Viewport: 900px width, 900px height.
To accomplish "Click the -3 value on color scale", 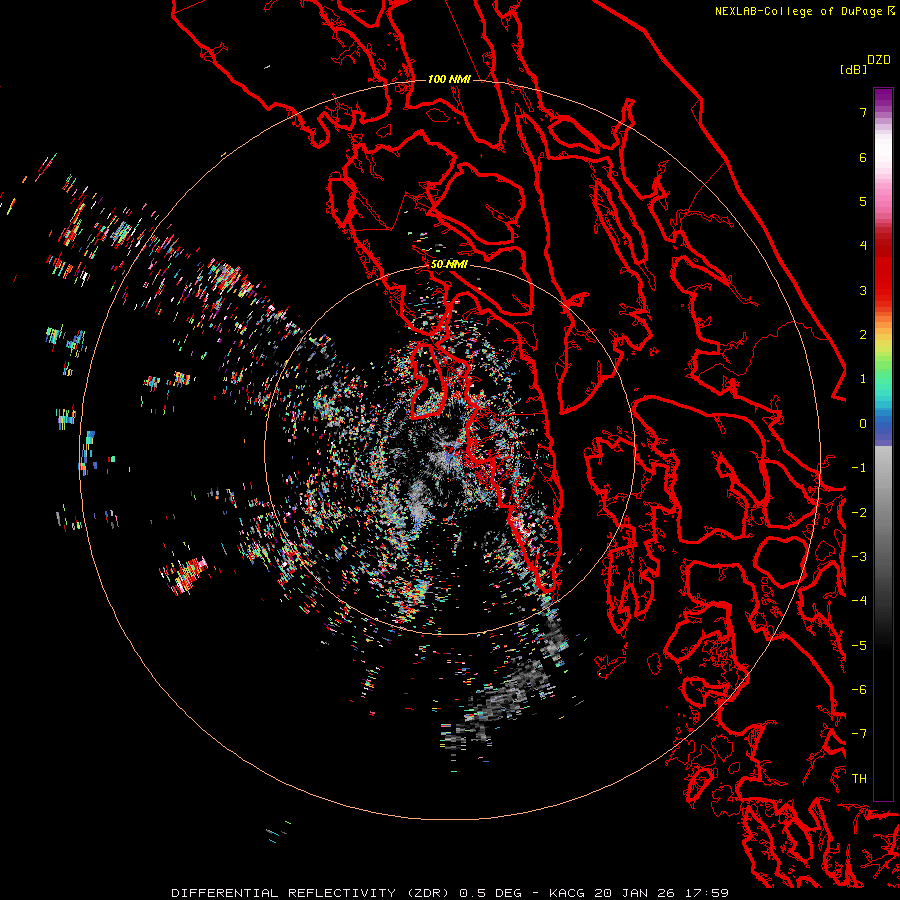I will 859,557.
